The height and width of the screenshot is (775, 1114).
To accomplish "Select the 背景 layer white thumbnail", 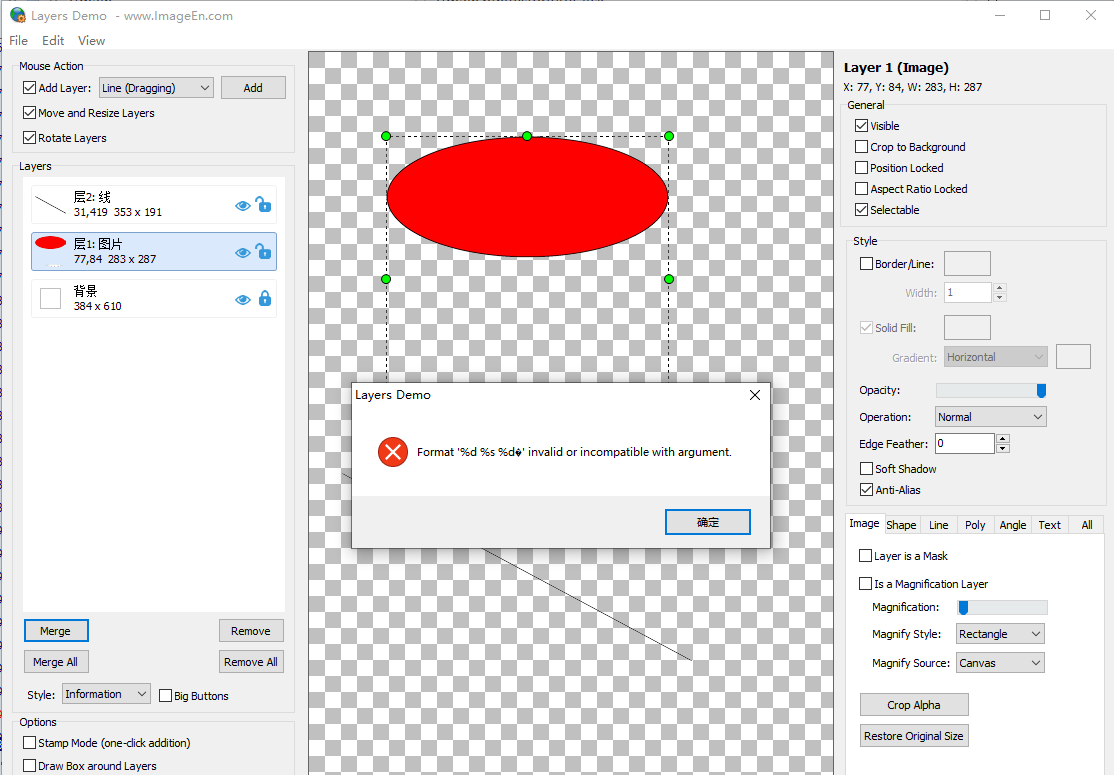I will (x=50, y=298).
